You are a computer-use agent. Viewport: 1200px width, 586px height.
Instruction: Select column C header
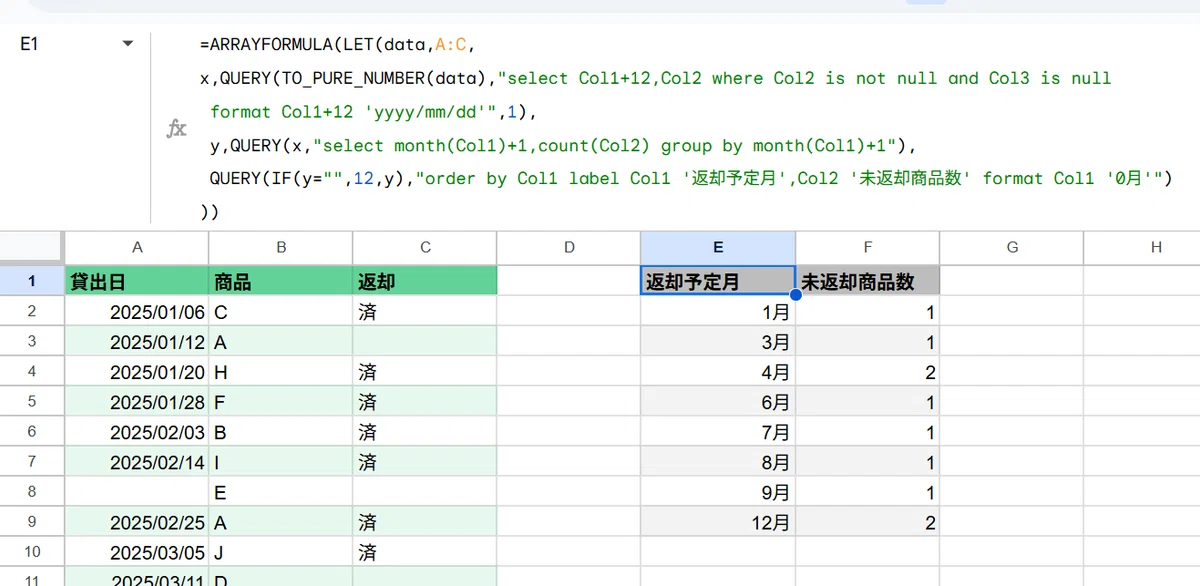coord(425,247)
